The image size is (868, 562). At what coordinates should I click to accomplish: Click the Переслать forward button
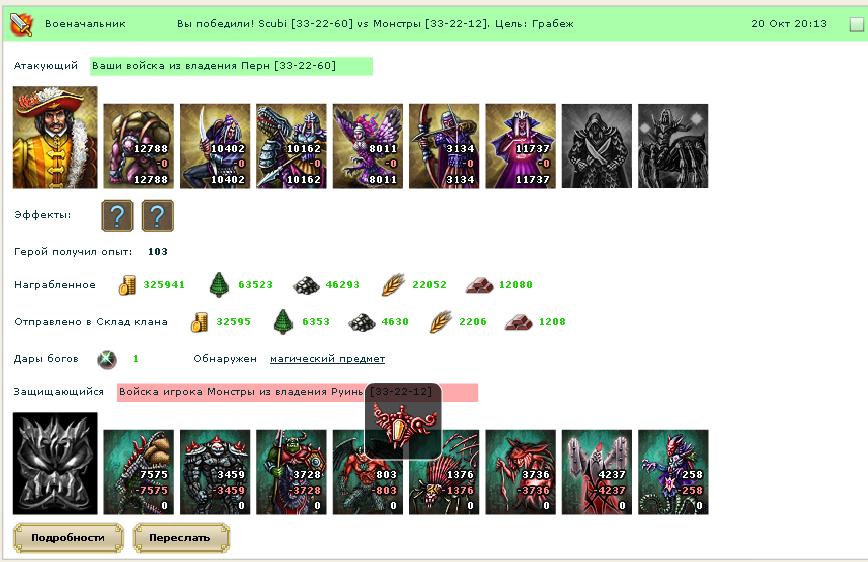[x=180, y=538]
